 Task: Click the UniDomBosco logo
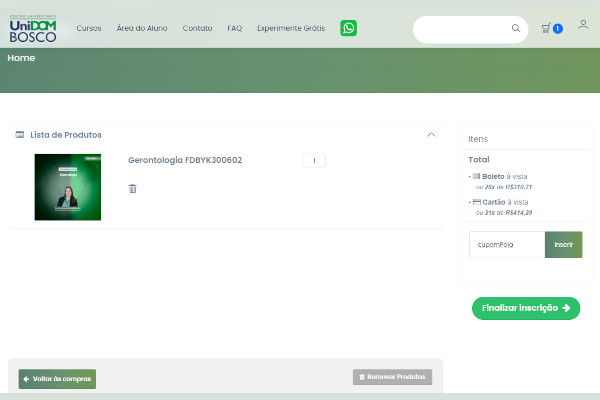[x=33, y=28]
